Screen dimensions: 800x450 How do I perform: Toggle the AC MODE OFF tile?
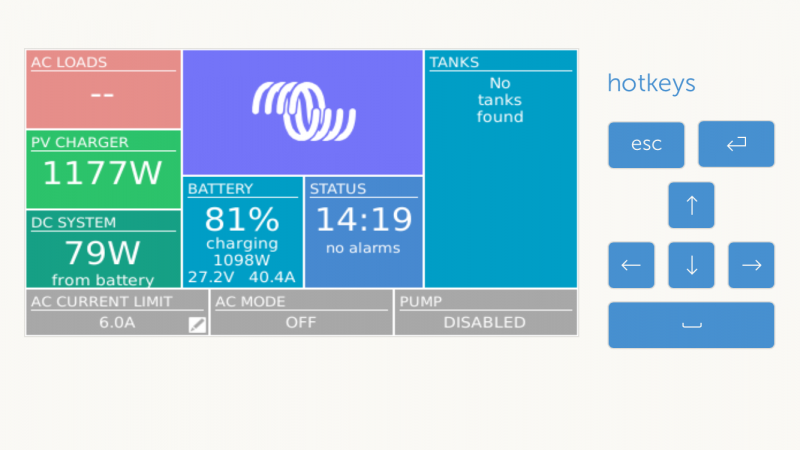pos(301,312)
